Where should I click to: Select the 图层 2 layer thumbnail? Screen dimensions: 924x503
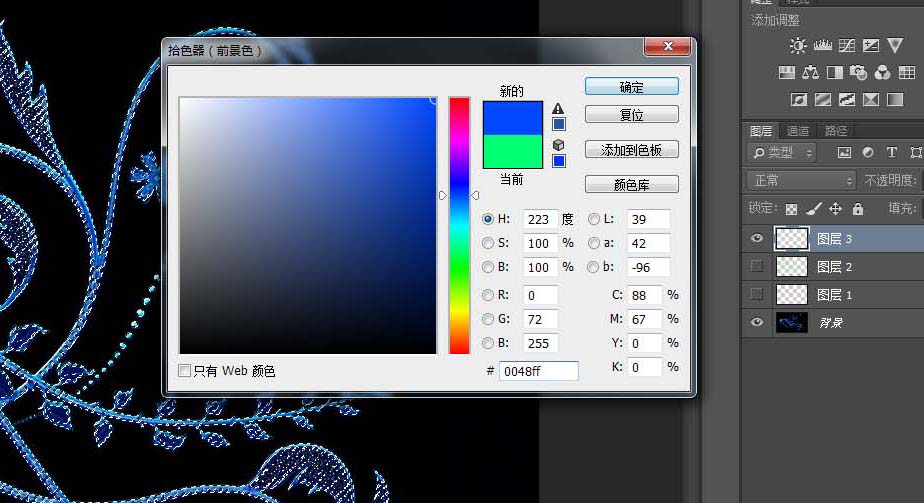(791, 266)
